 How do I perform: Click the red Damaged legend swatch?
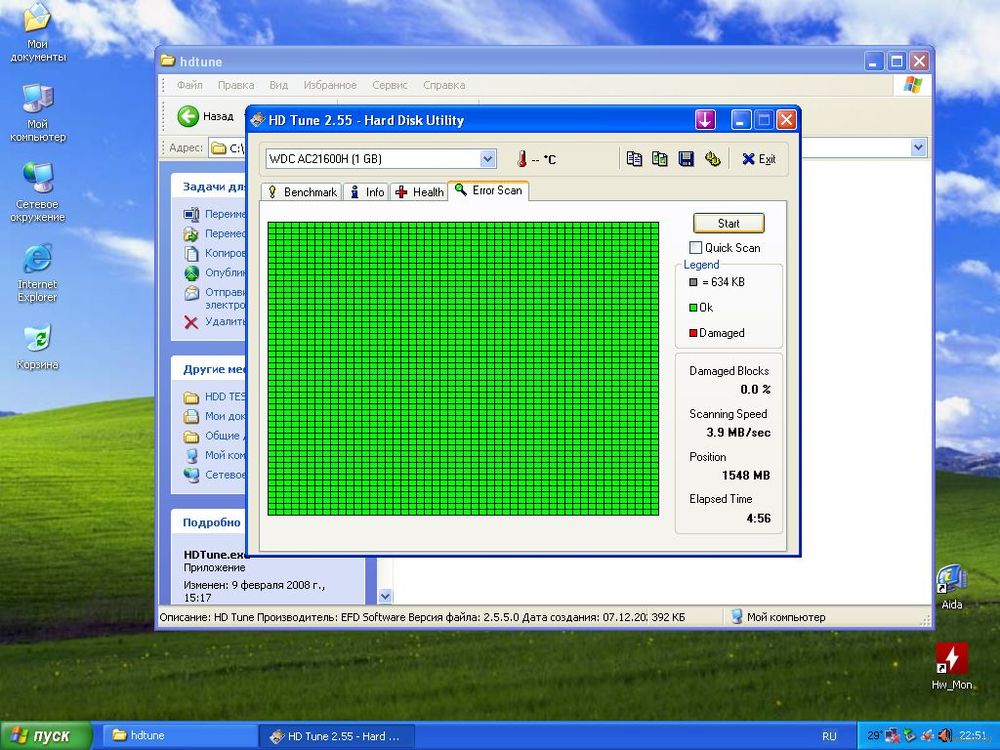click(692, 333)
